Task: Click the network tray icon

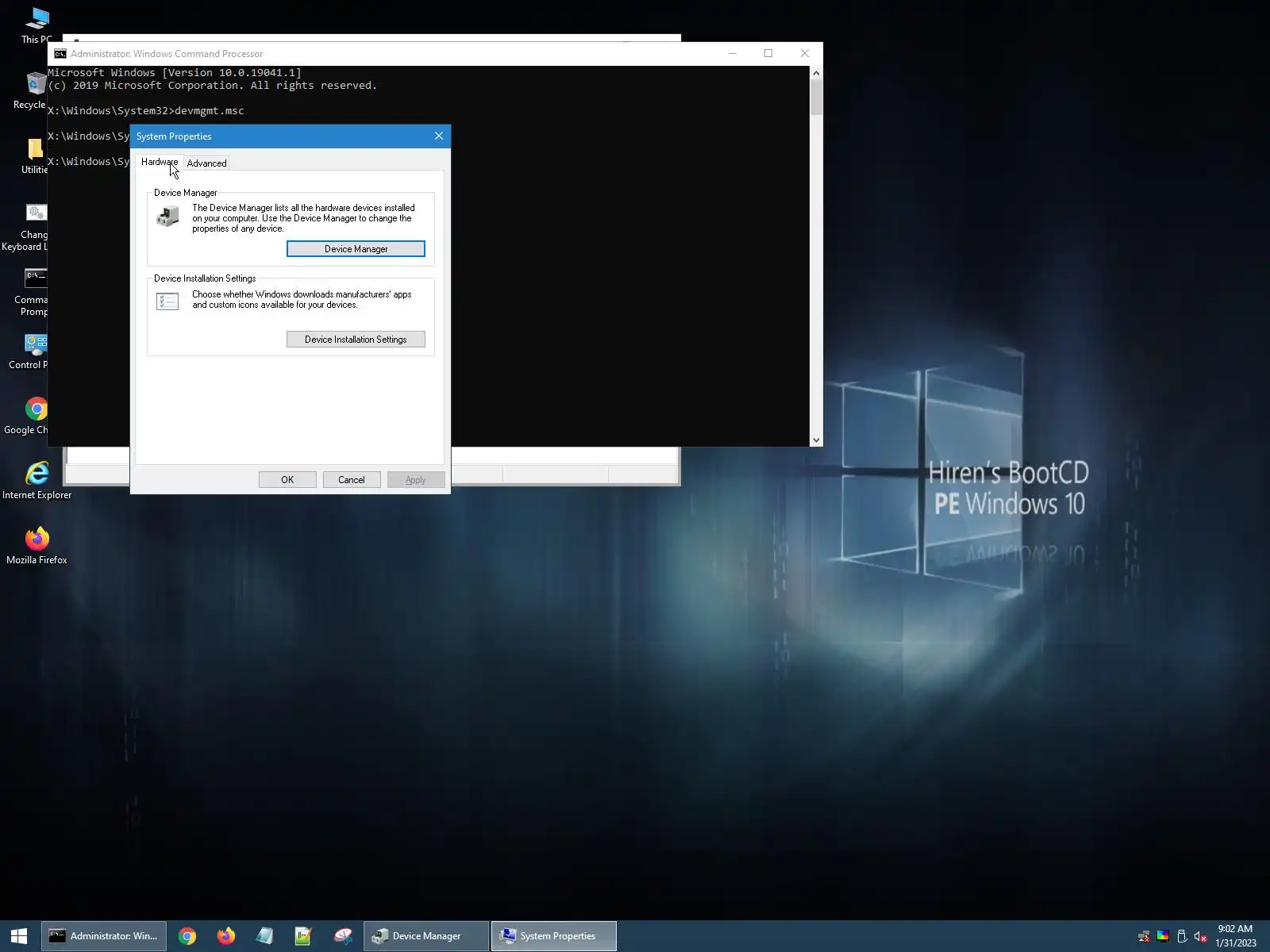Action: click(1144, 936)
